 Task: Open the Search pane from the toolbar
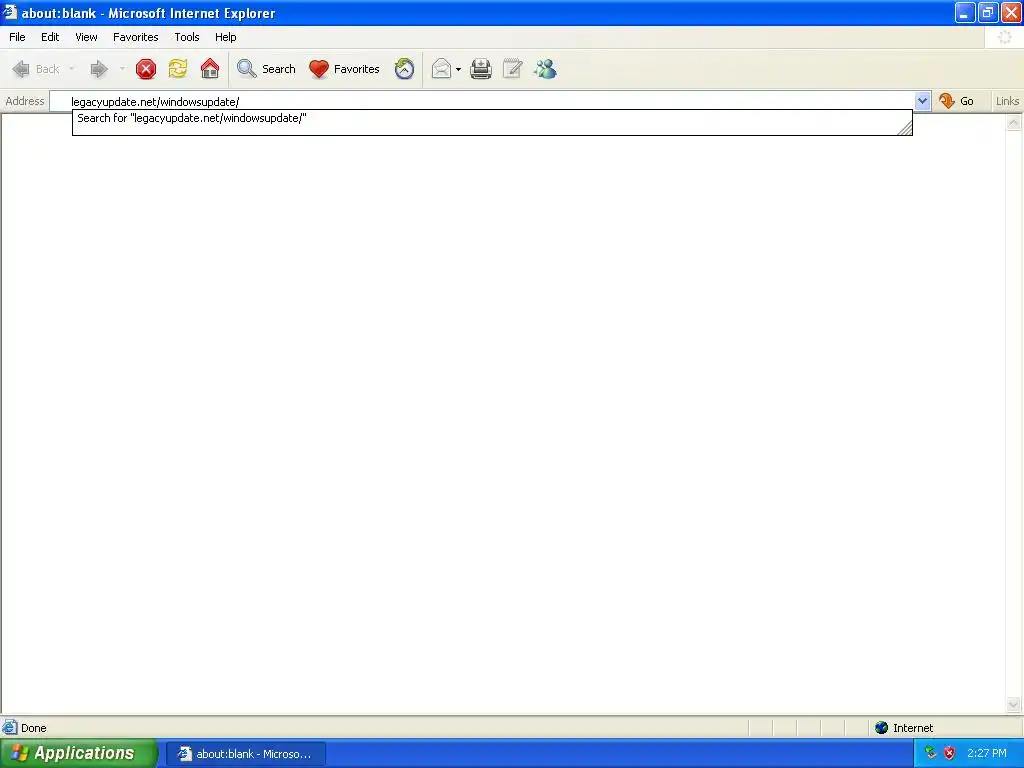266,69
